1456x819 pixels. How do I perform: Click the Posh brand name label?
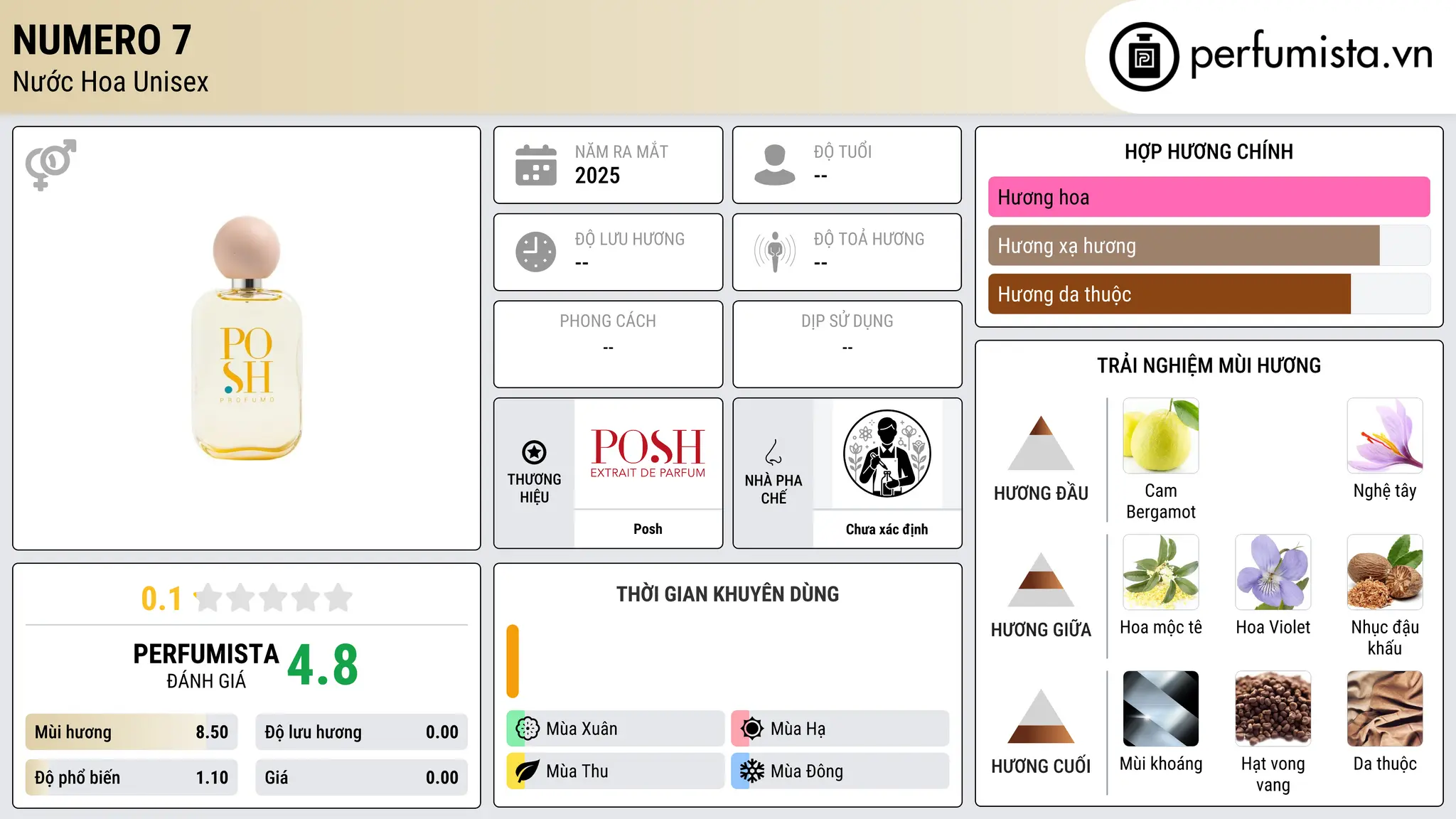tap(648, 529)
